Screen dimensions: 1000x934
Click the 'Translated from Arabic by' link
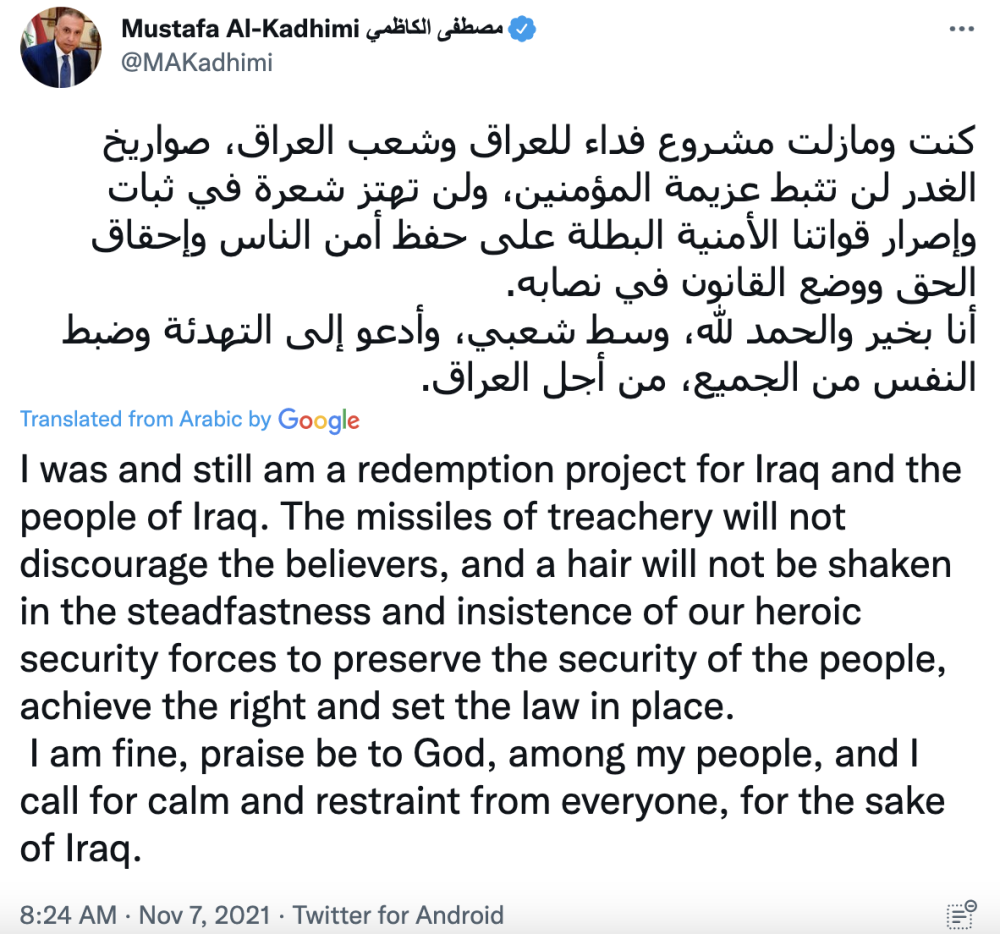click(145, 420)
